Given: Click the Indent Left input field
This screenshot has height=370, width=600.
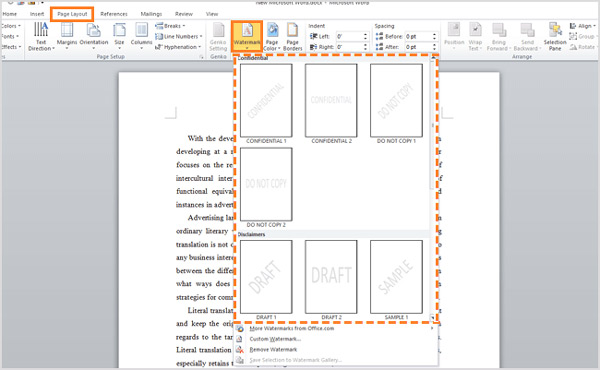Looking at the screenshot, I should pos(352,36).
